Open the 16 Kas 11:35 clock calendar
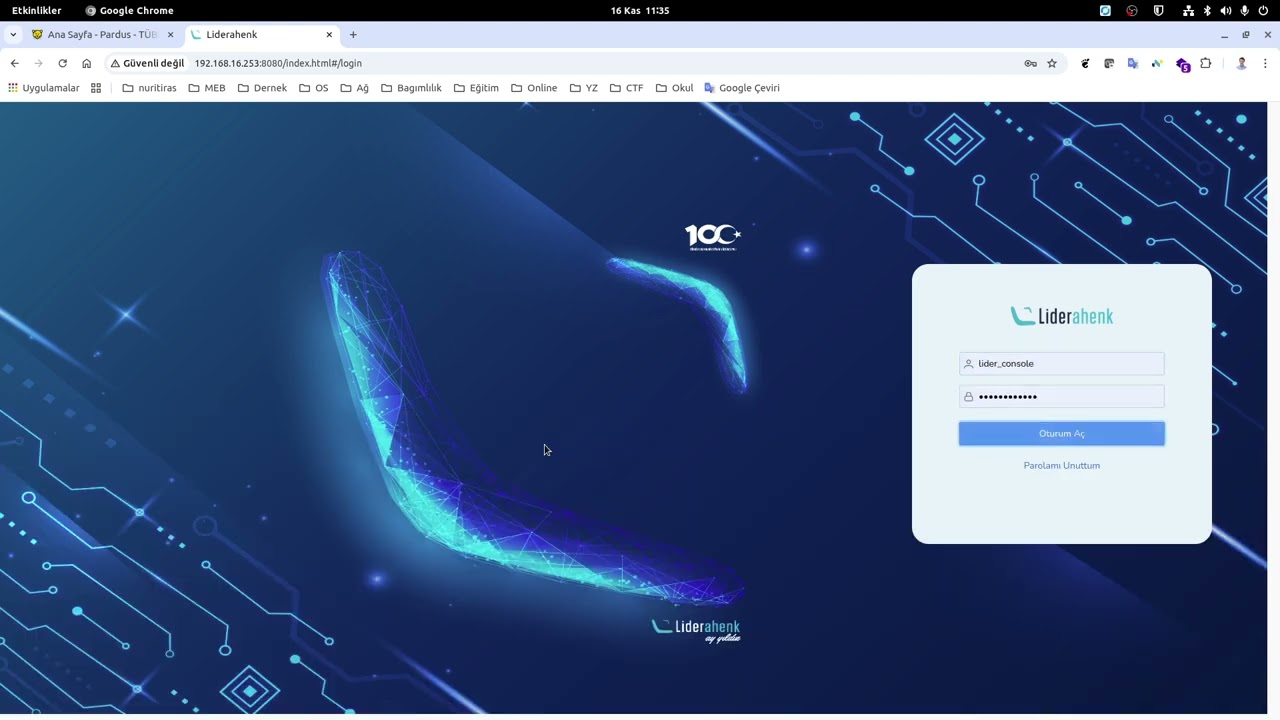 pyautogui.click(x=640, y=10)
